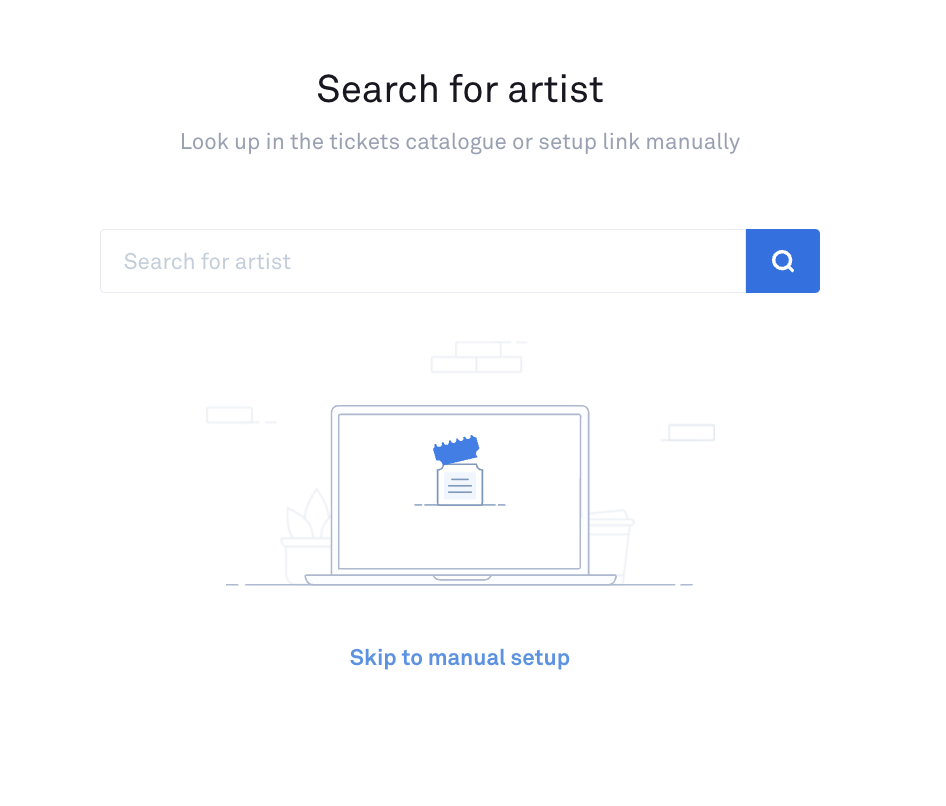Click the Look up in tickets catalogue subtitle
The image size is (946, 806).
pos(460,142)
